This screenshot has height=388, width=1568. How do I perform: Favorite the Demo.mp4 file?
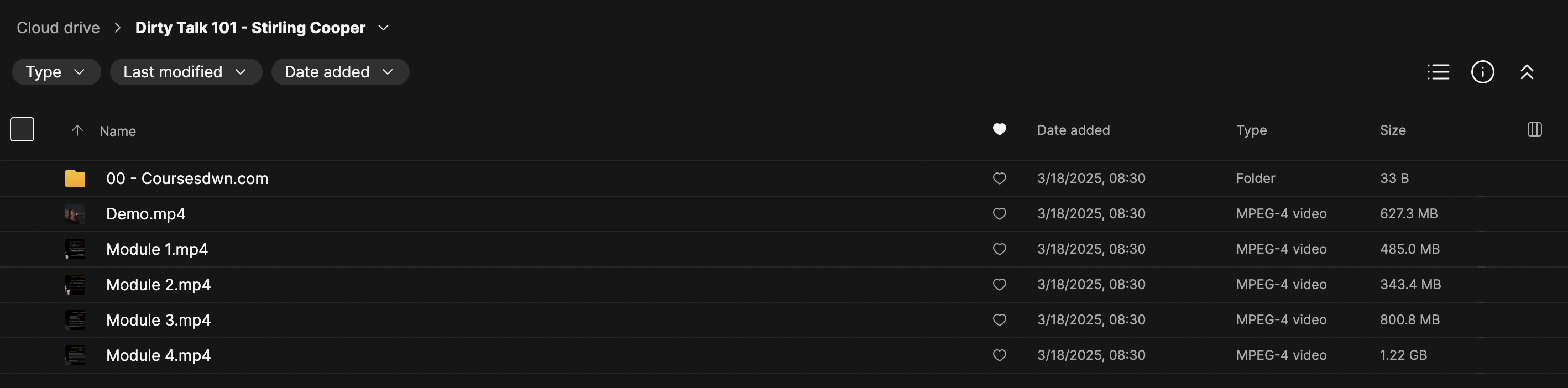(999, 213)
